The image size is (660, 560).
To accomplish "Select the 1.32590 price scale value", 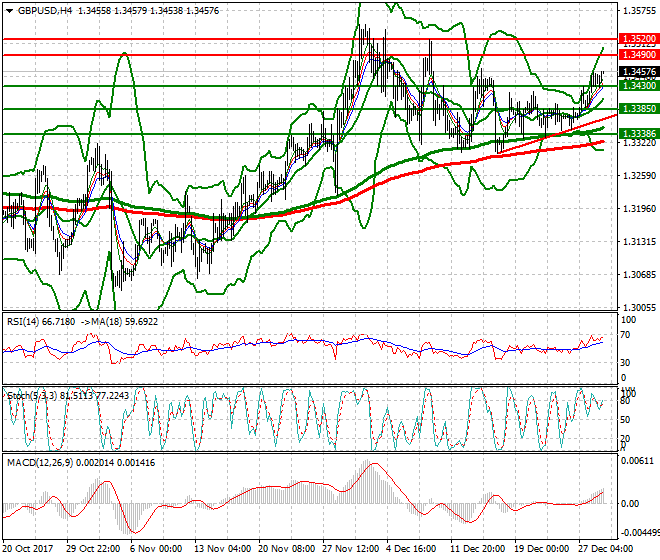I will coord(639,176).
